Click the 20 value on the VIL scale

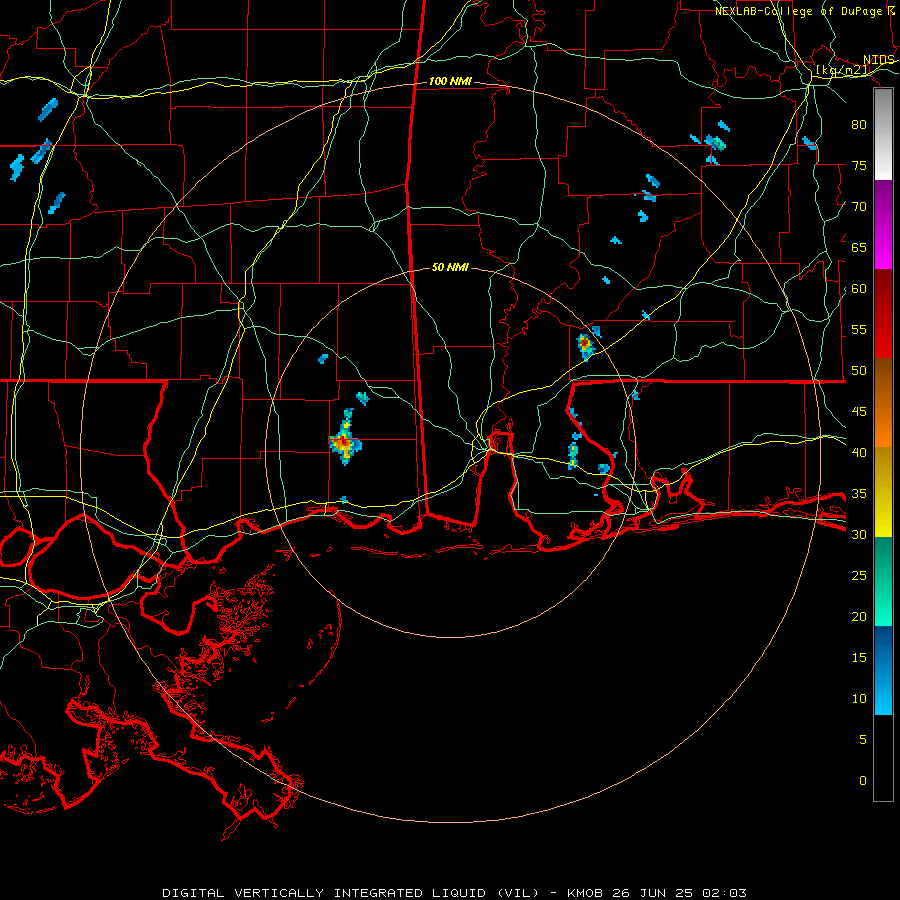pyautogui.click(x=859, y=616)
